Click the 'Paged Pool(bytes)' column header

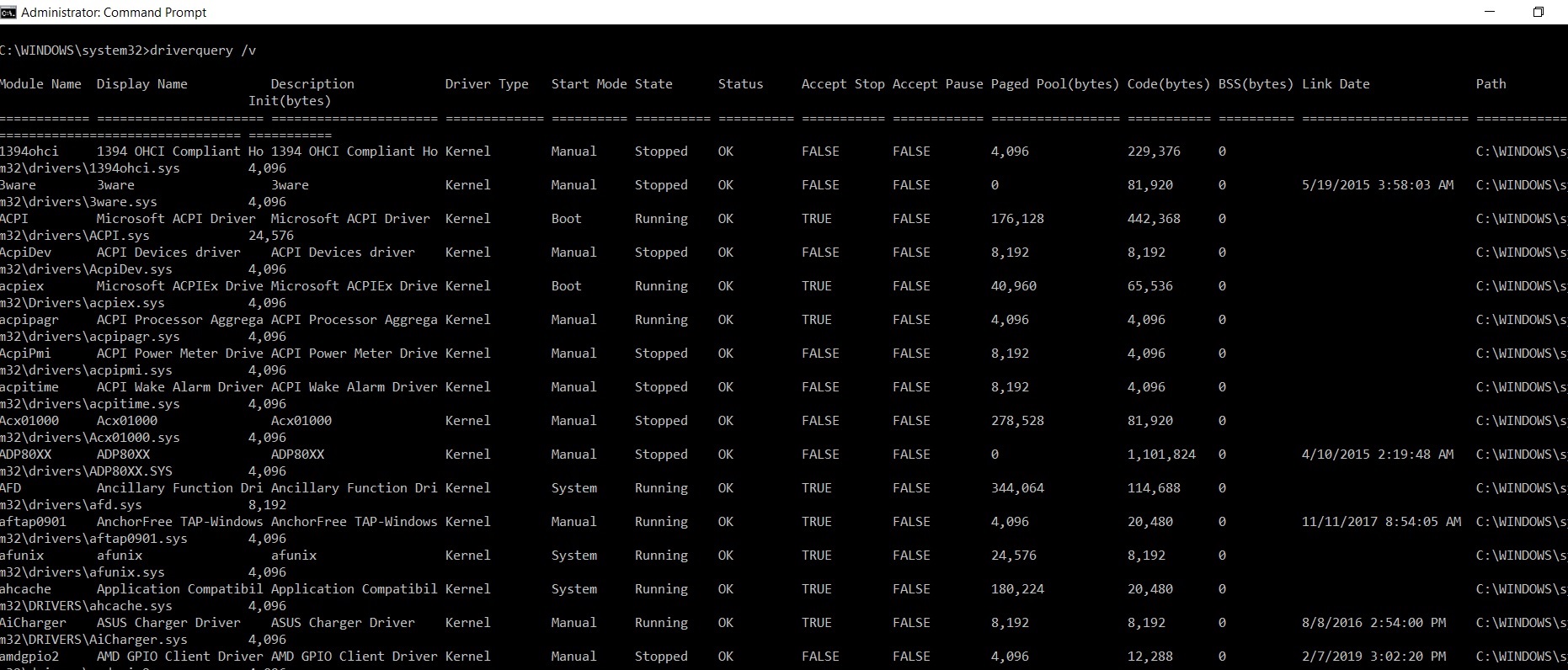[1055, 84]
